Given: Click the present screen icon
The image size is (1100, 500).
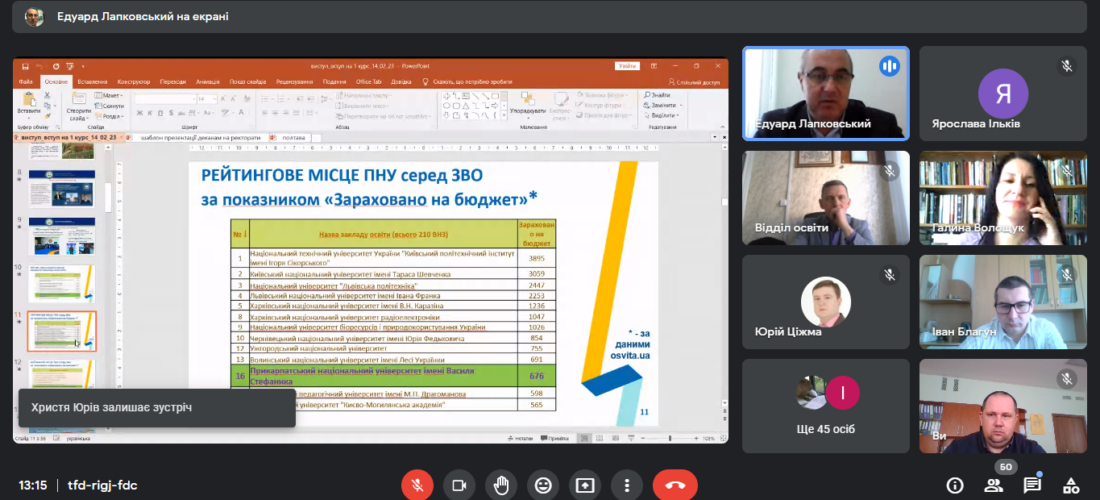Looking at the screenshot, I should [585, 485].
